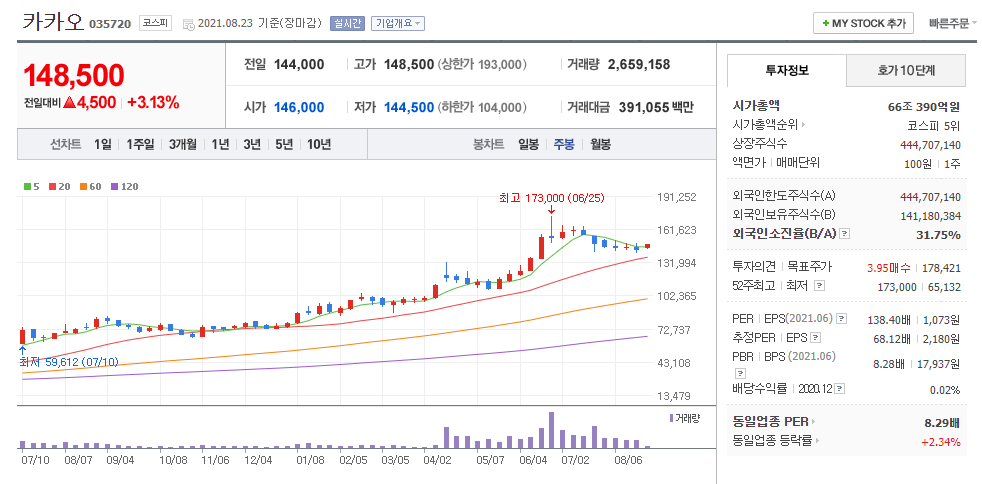
Task: Show the 월봉 monthly candlestick chart
Action: [x=600, y=145]
